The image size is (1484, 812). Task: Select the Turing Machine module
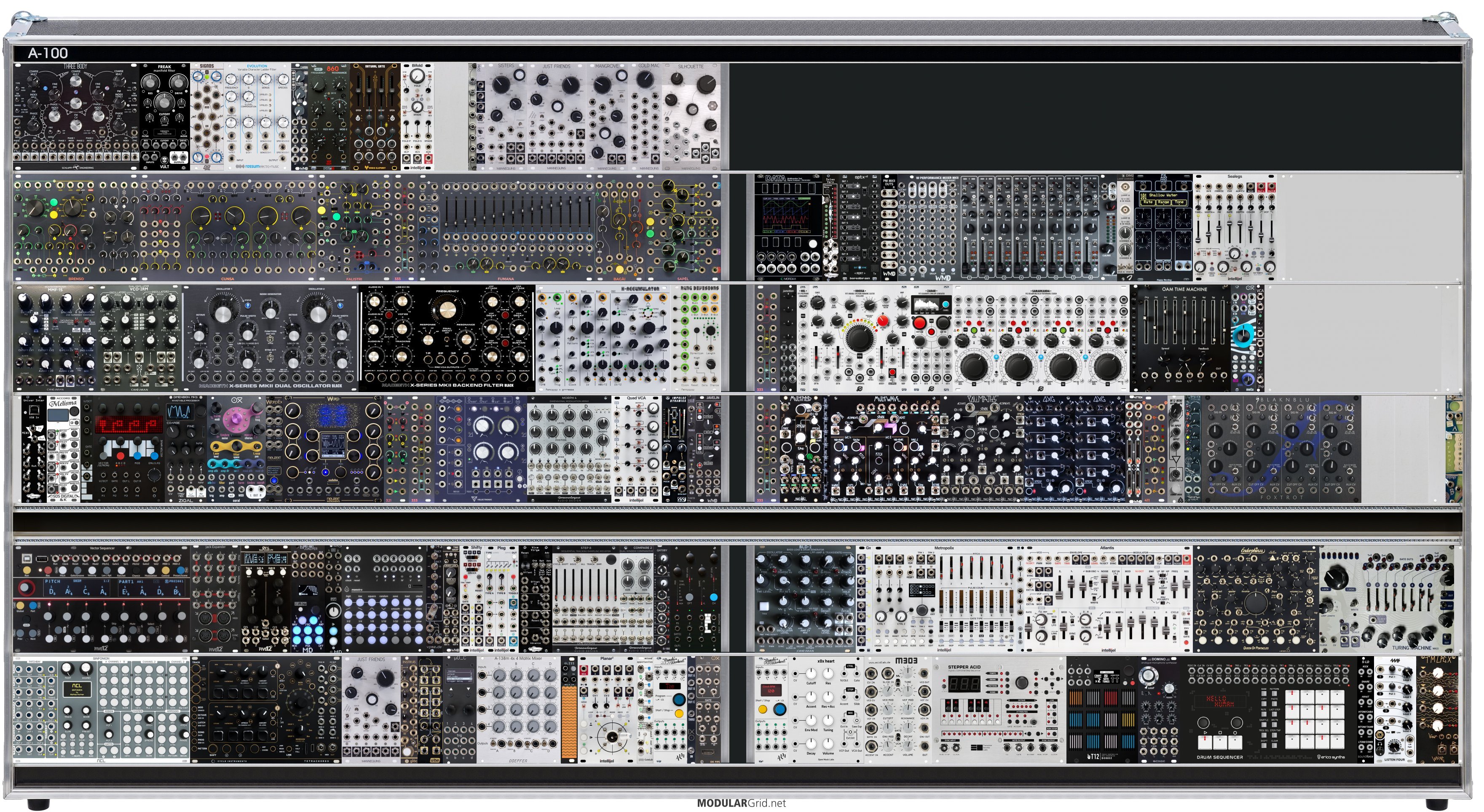[x=1387, y=599]
